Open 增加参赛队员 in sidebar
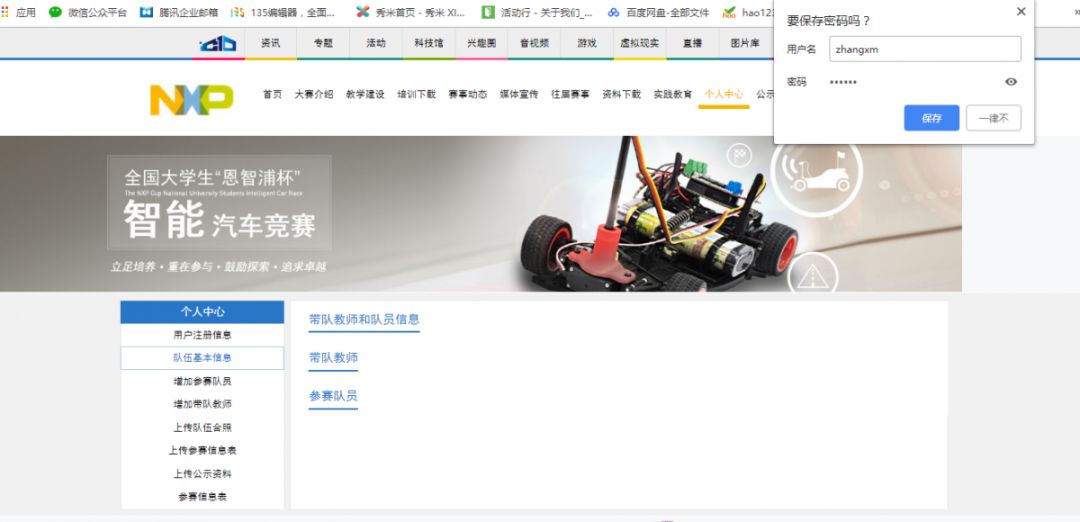The height and width of the screenshot is (522, 1080). point(202,382)
